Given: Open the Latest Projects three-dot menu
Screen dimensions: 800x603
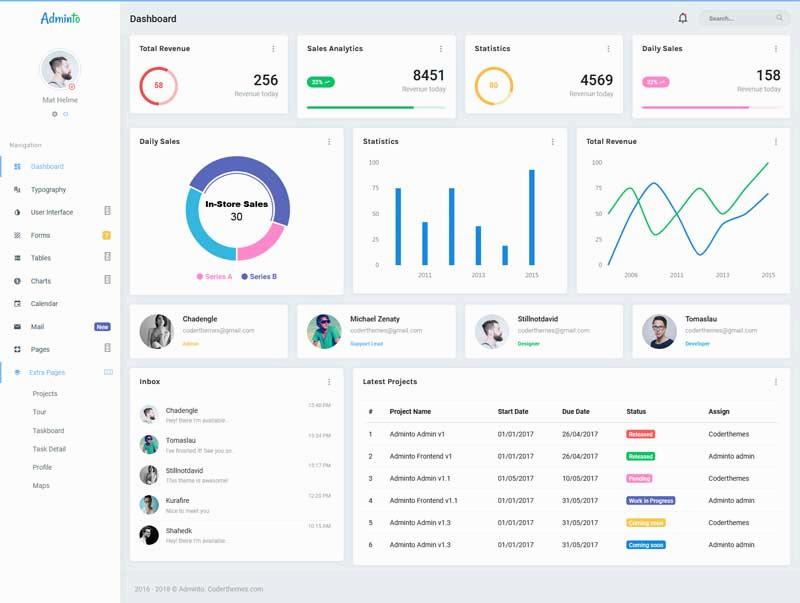Looking at the screenshot, I should click(x=776, y=381).
